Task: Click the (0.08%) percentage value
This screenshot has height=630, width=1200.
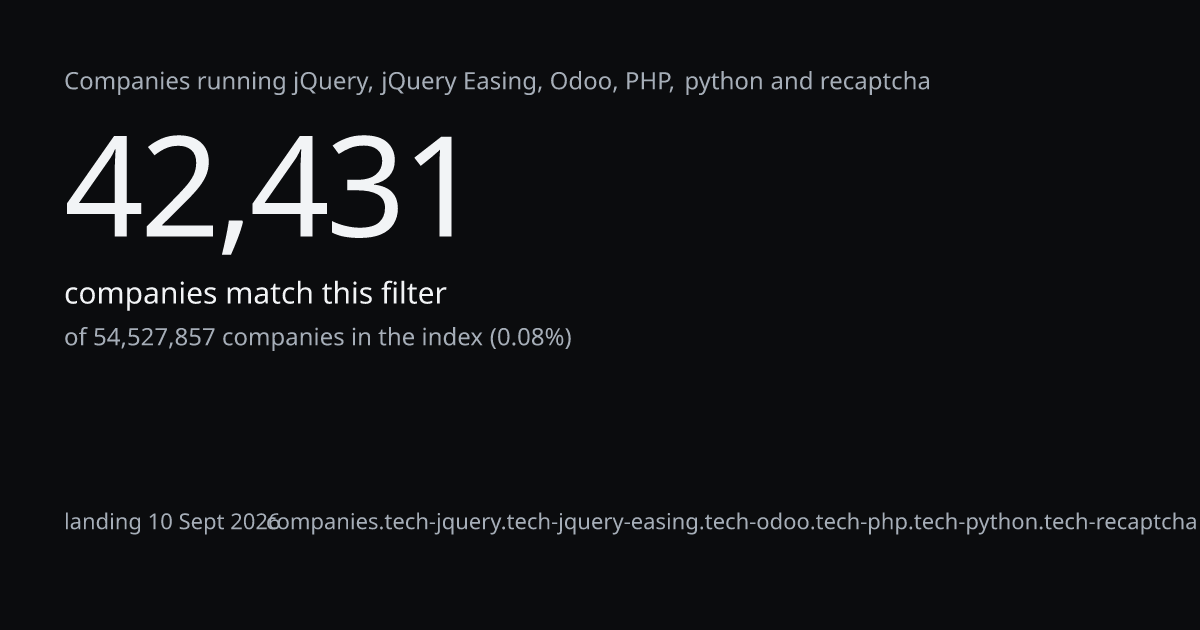Action: 530,338
